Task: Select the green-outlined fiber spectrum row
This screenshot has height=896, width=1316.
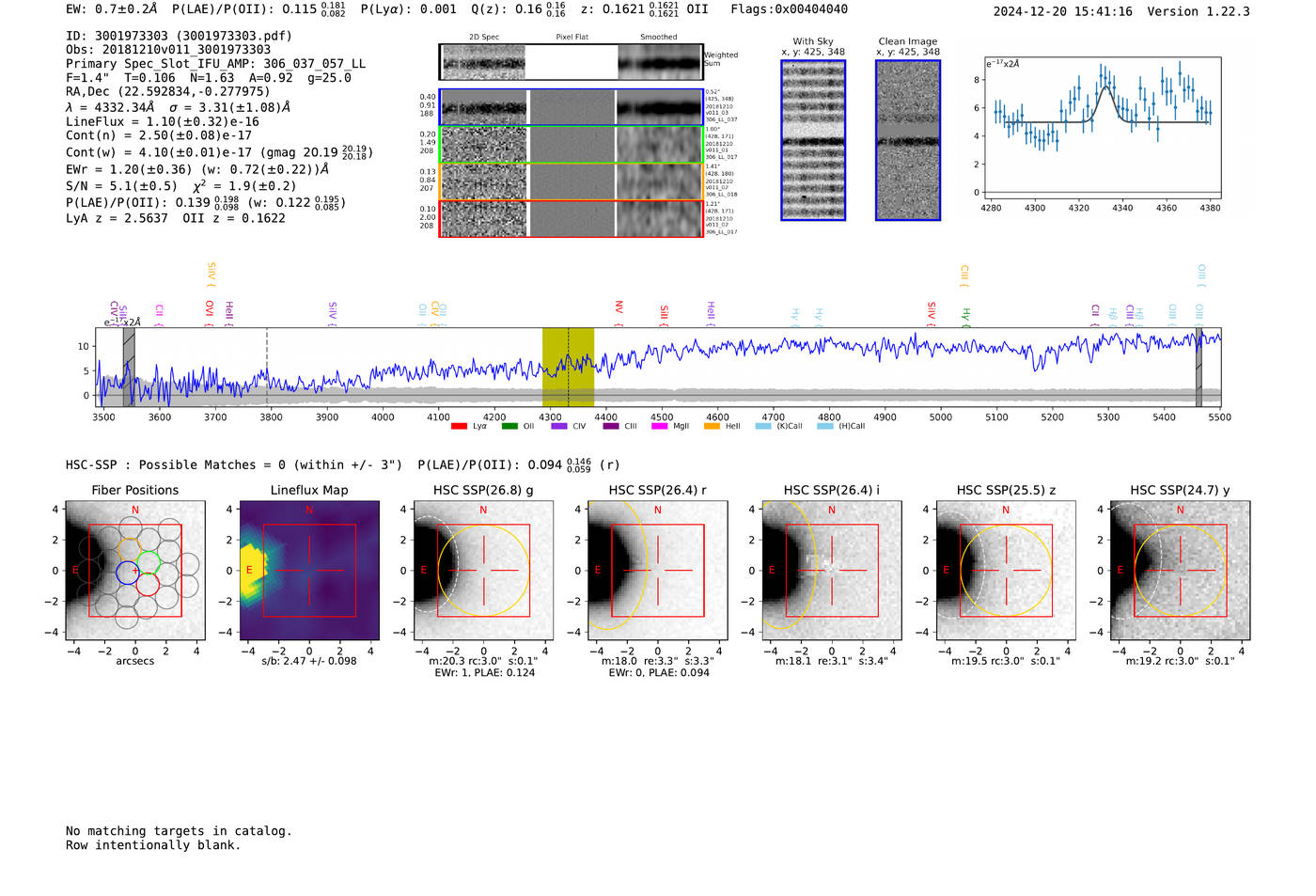Action: pyautogui.click(x=572, y=145)
